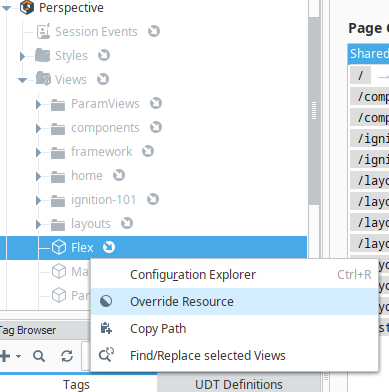Select Session Events in the tree
The width and height of the screenshot is (389, 392).
[x=96, y=32]
